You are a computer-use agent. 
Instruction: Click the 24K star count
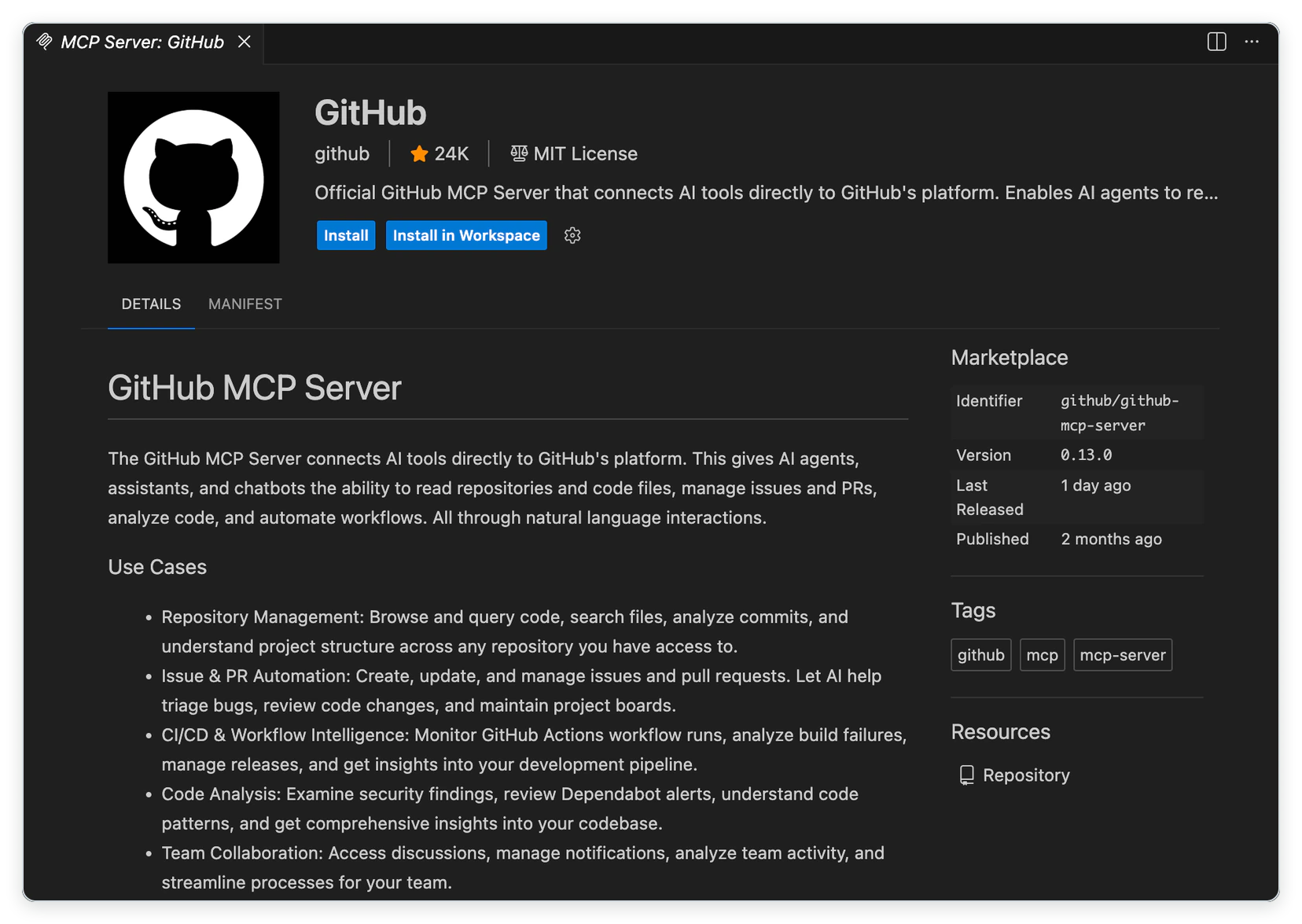(x=451, y=153)
